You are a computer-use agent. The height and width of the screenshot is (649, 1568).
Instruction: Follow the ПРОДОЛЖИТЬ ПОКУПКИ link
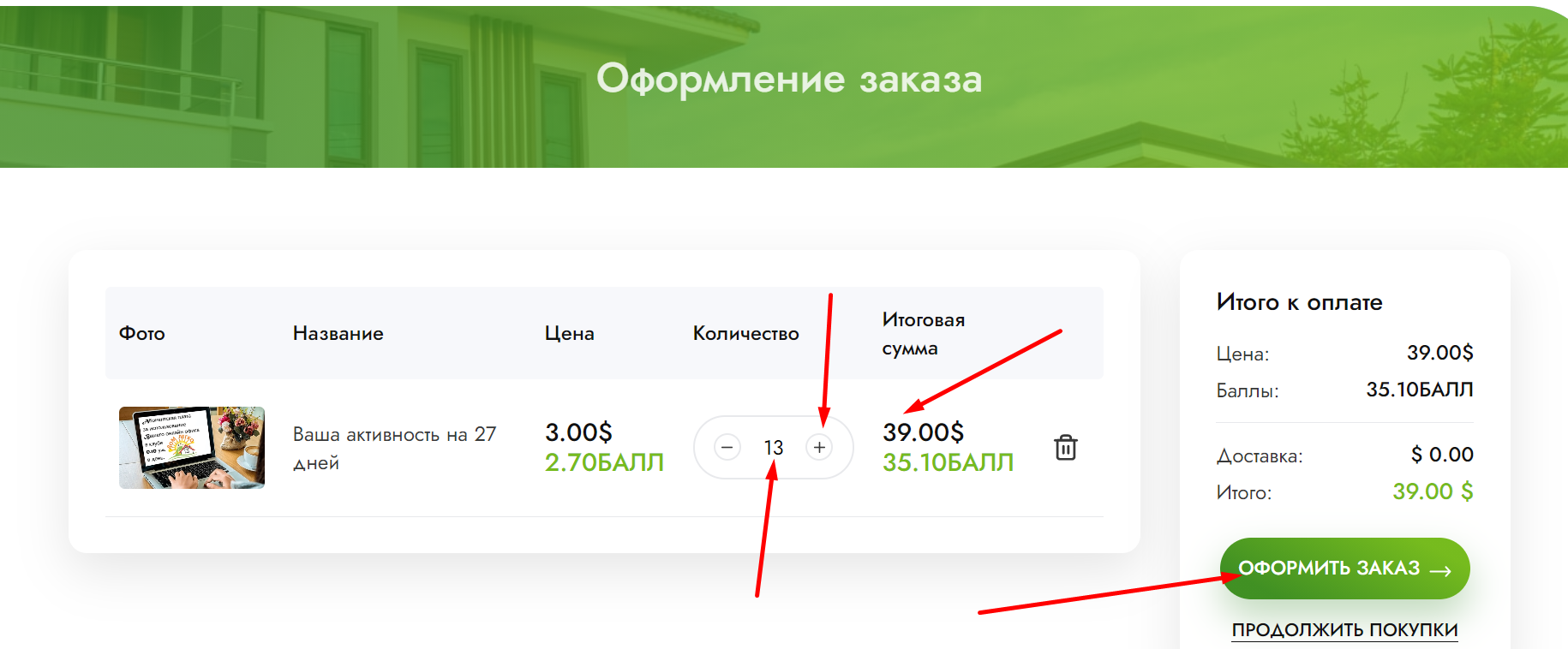(x=1344, y=630)
